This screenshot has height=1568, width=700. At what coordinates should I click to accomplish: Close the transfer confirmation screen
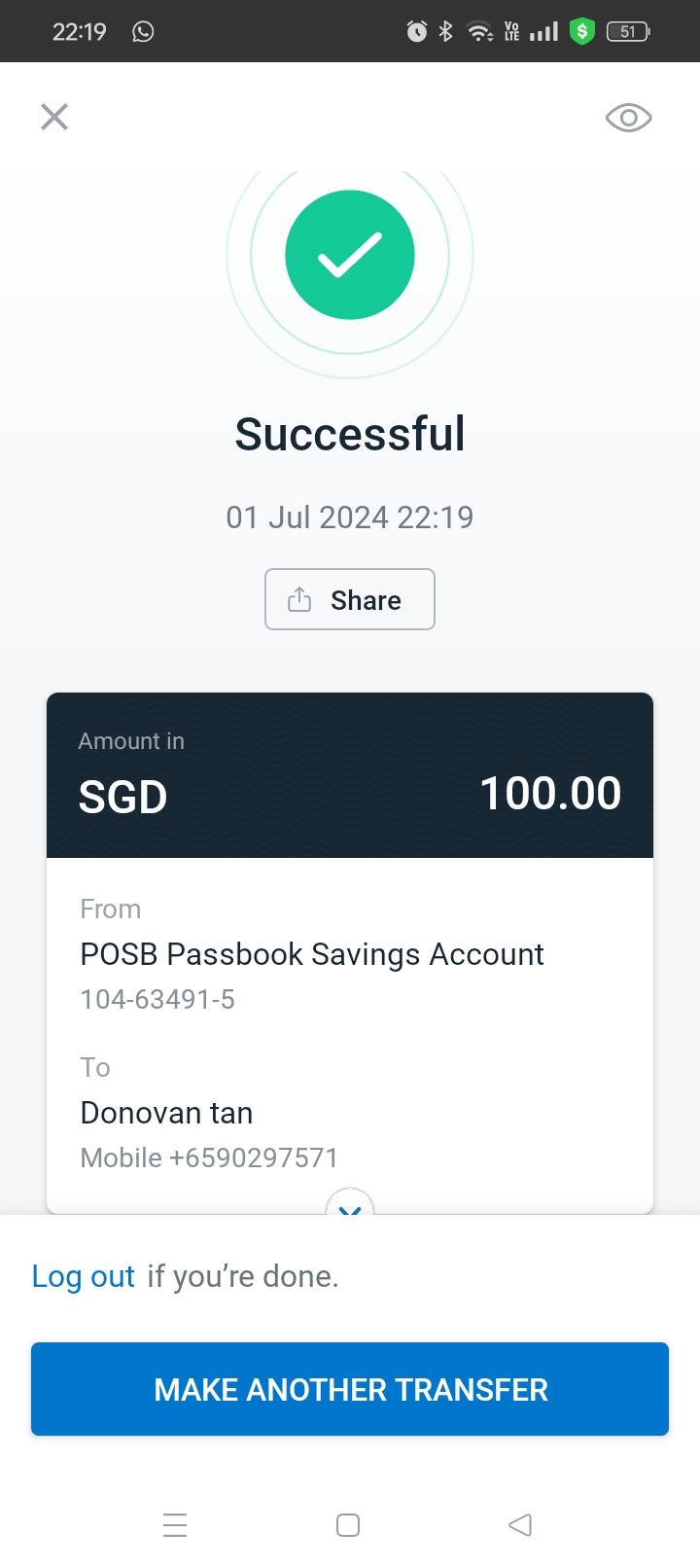point(54,117)
